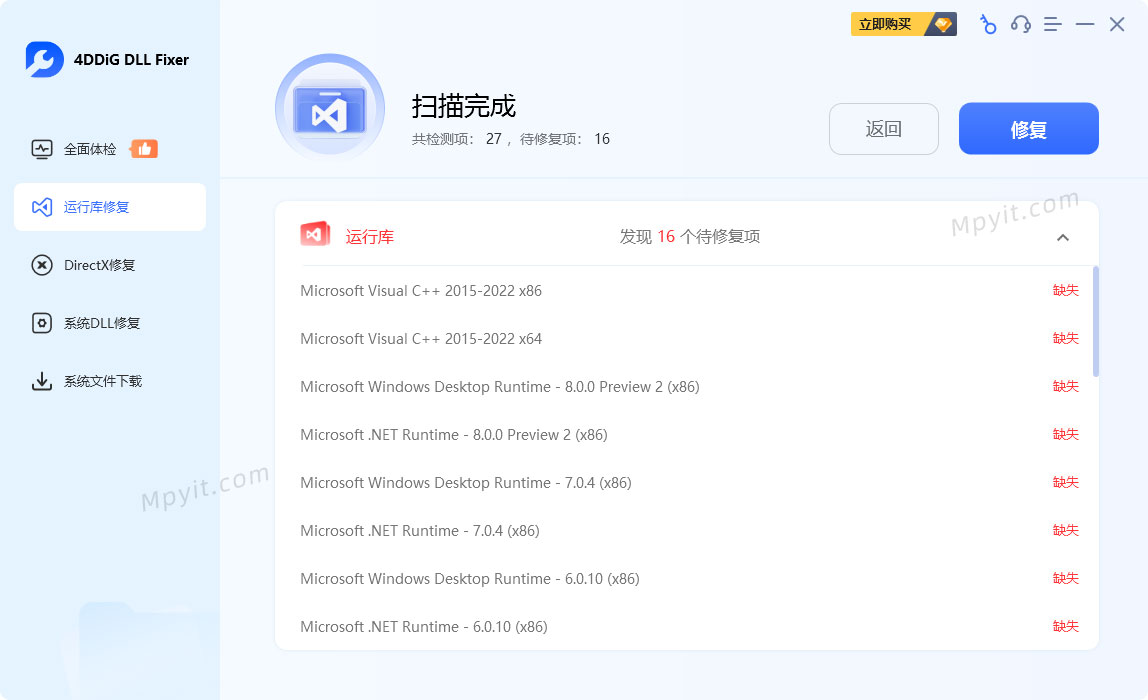Click the 运行库 section title
This screenshot has width=1148, height=700.
click(370, 237)
